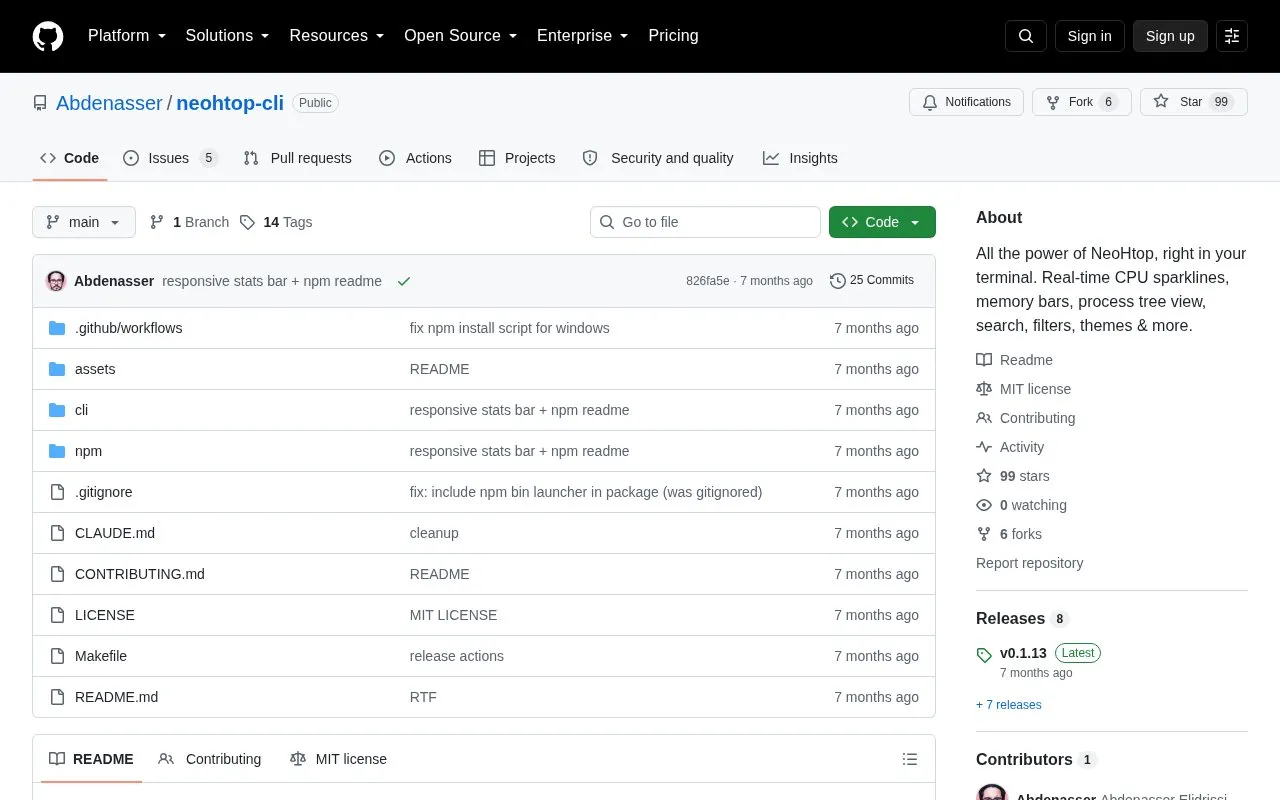The image size is (1280, 800).
Task: Open the appearance settings icon button
Action: (1232, 36)
